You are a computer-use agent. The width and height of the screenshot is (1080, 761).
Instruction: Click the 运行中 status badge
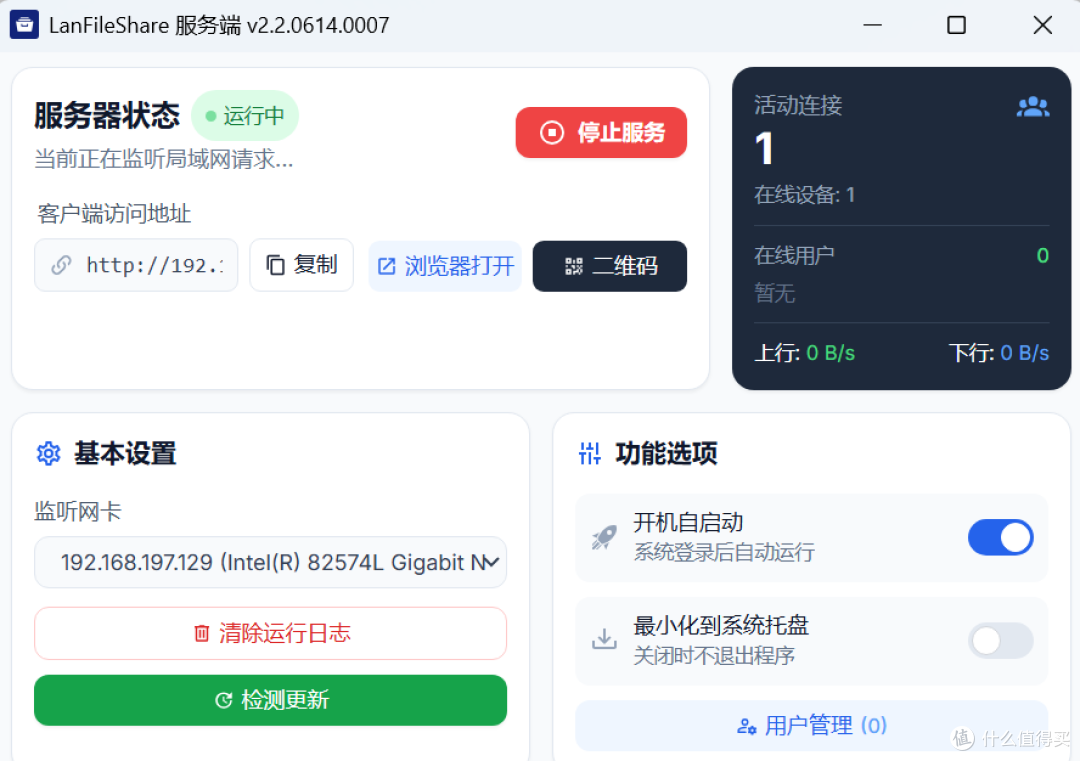(245, 116)
